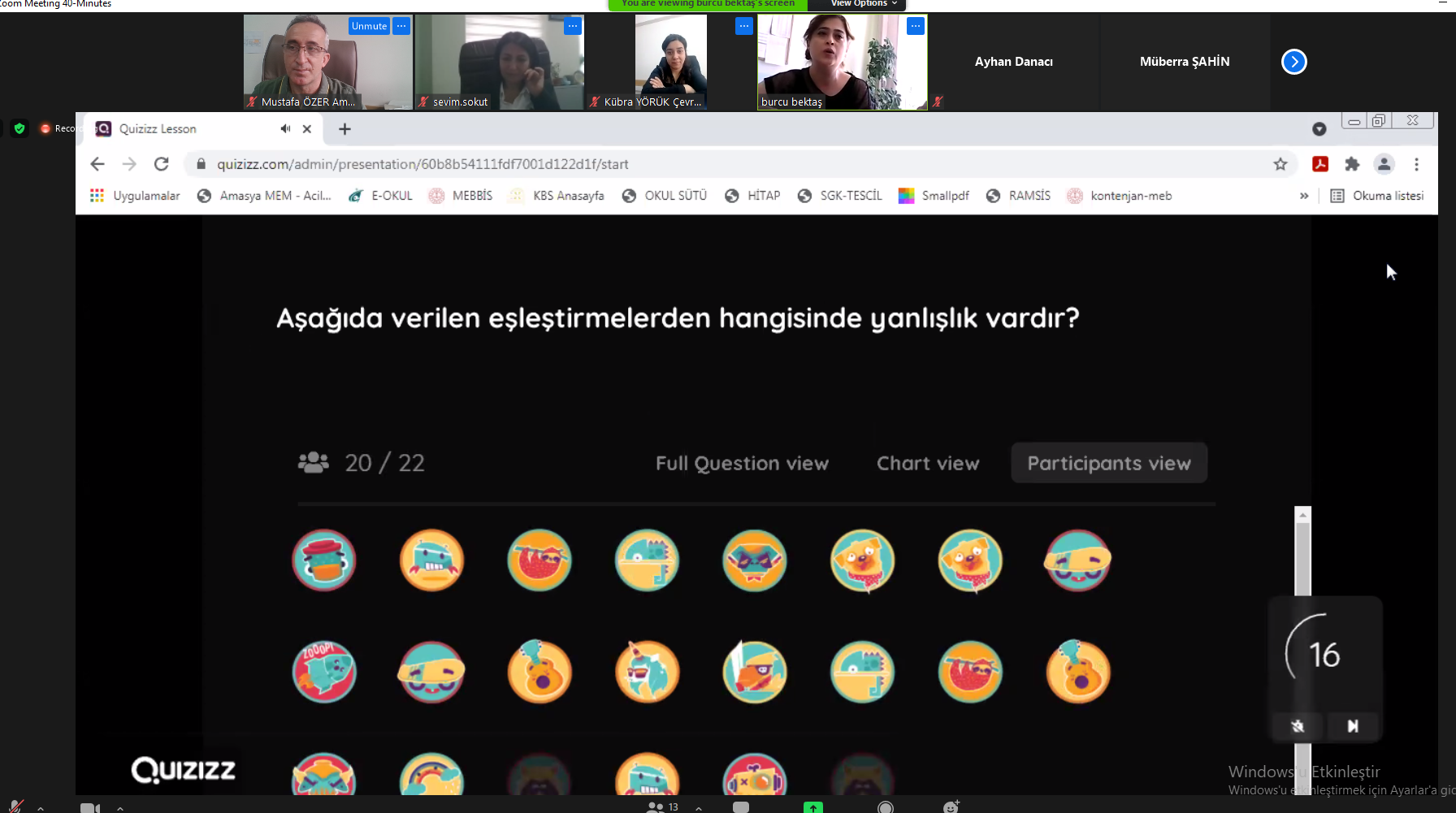Open the Adobe Acrobat extension
The image size is (1456, 813).
click(x=1320, y=164)
